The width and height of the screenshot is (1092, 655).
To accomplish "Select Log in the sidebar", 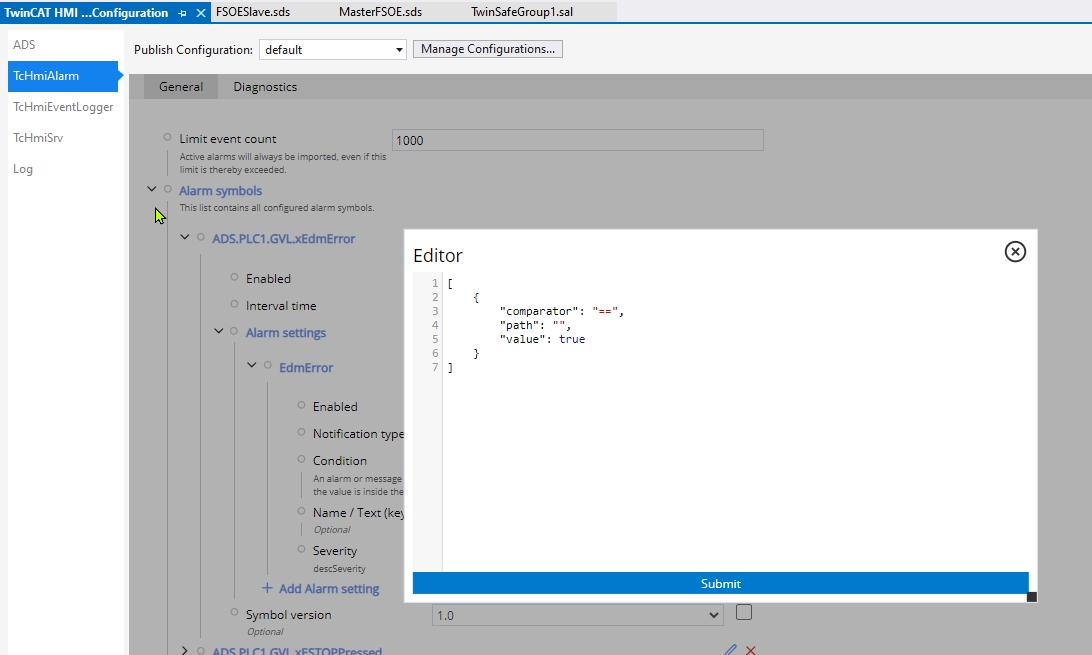I will coord(23,169).
